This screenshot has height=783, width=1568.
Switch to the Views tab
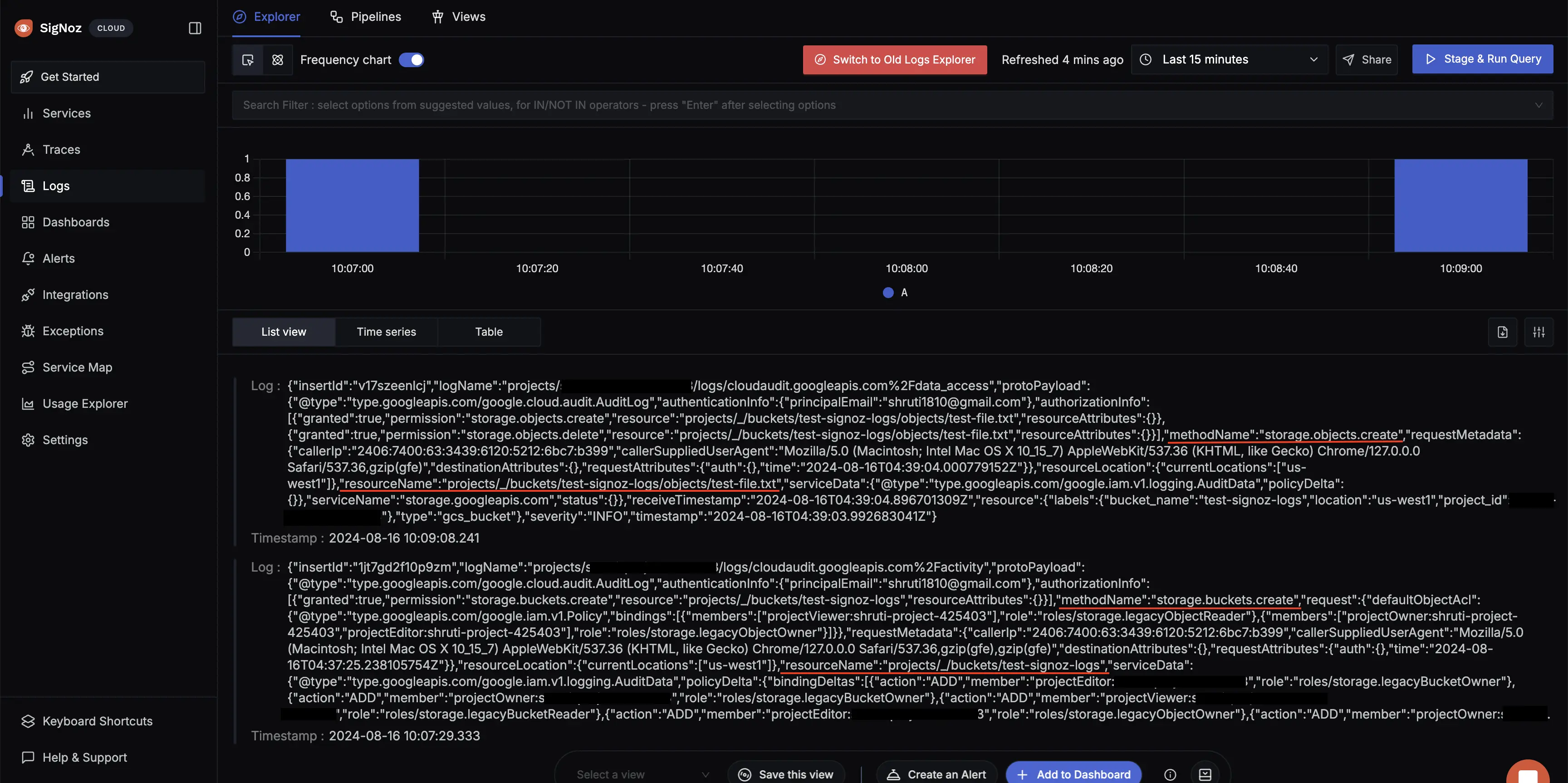pos(458,17)
